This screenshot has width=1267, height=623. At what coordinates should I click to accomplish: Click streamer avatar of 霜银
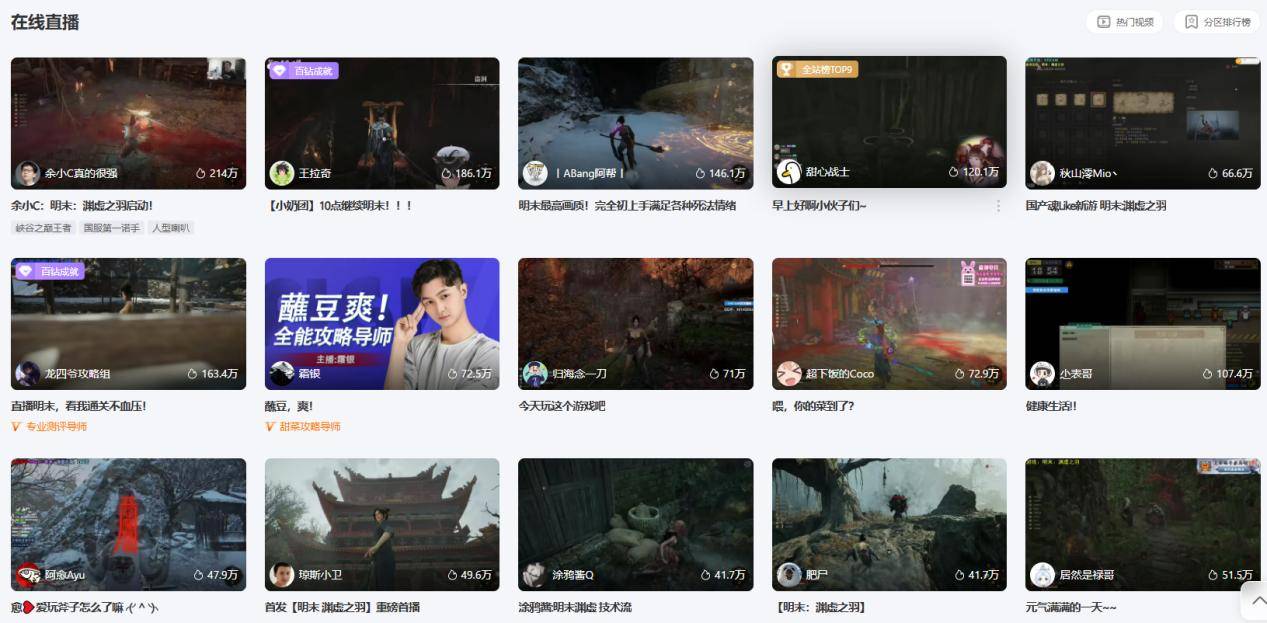[x=282, y=374]
